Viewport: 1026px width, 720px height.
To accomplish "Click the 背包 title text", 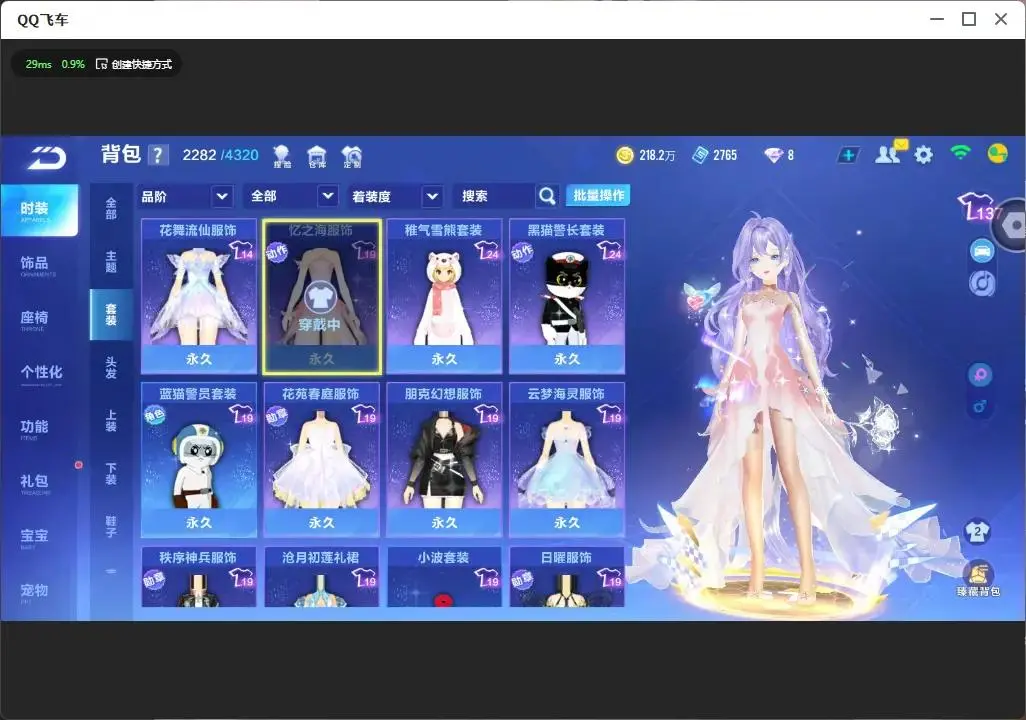I will (121, 154).
